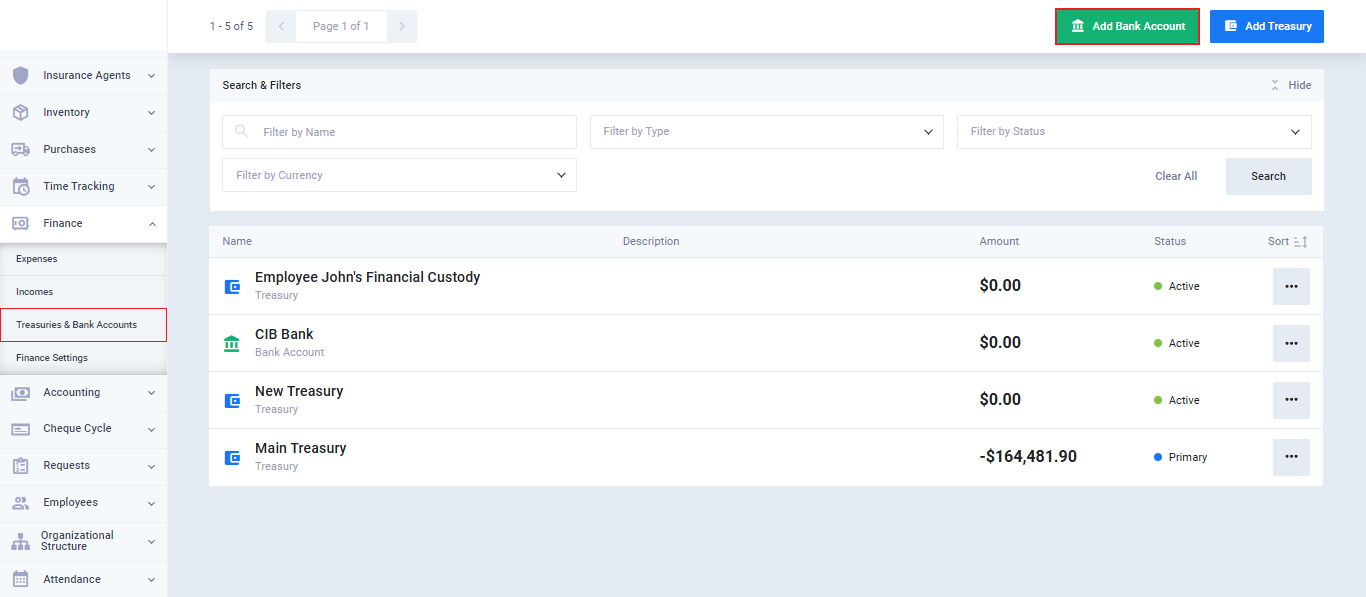The height and width of the screenshot is (597, 1366).
Task: Expand the Inventory menu chevron
Action: tap(151, 112)
